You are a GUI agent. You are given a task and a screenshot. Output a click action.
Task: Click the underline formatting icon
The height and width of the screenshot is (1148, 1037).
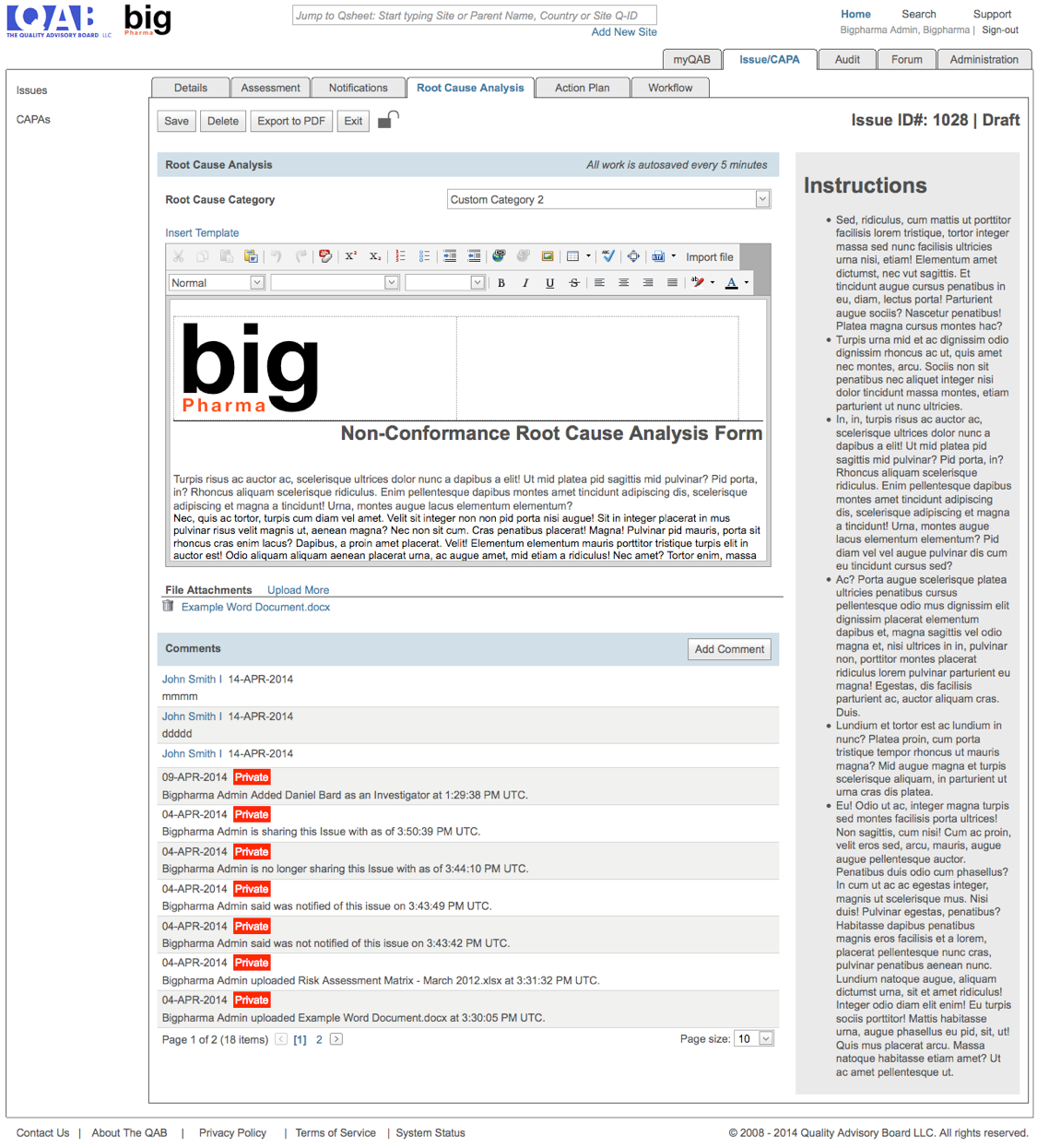pyautogui.click(x=550, y=283)
